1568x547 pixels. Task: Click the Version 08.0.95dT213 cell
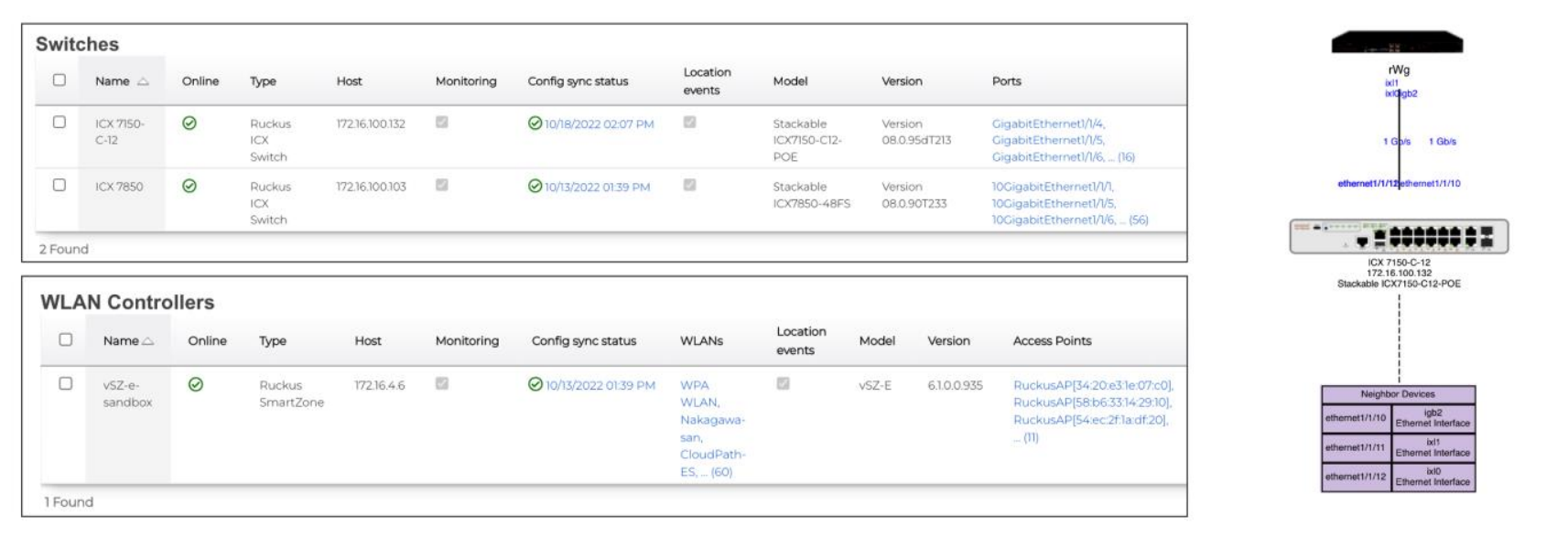click(x=916, y=133)
